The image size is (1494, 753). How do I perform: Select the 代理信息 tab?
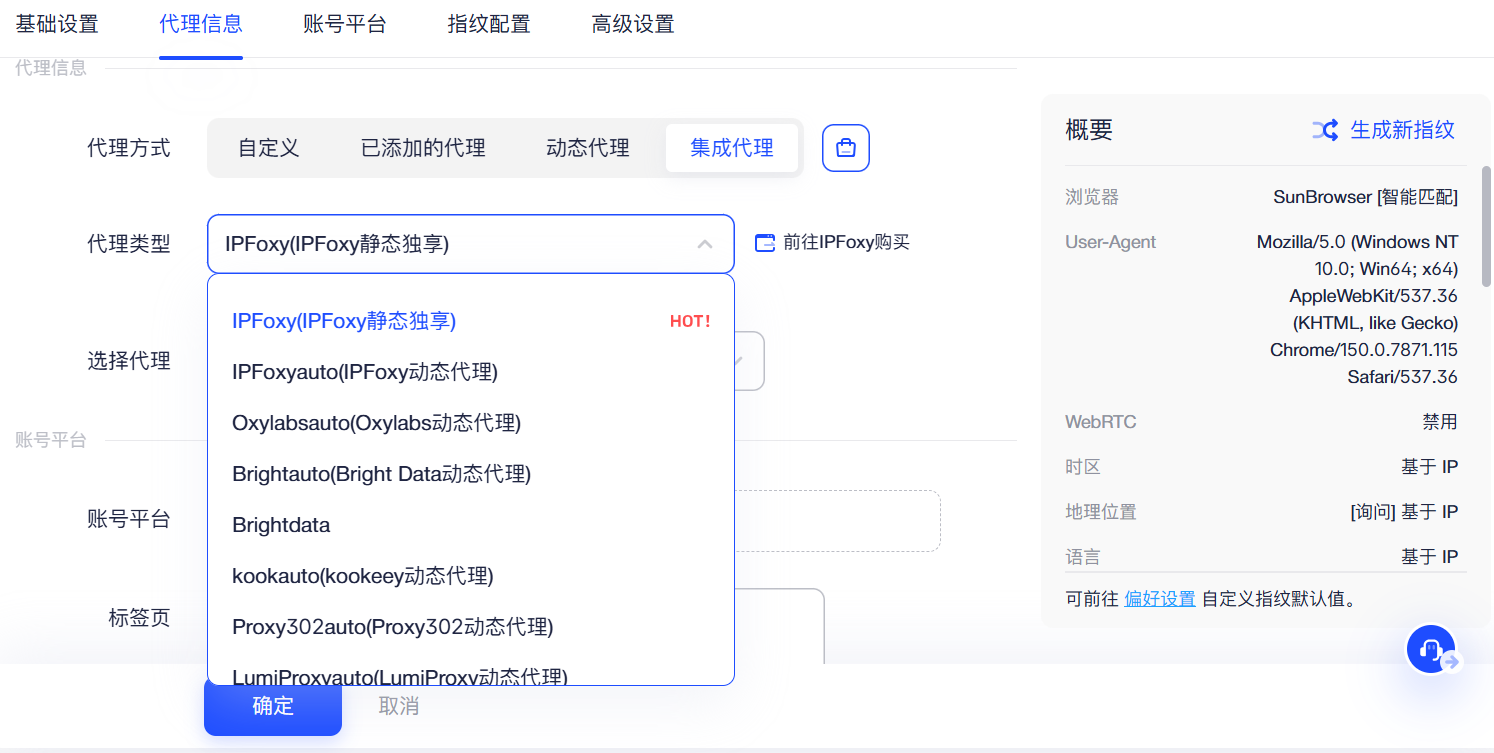(x=201, y=24)
